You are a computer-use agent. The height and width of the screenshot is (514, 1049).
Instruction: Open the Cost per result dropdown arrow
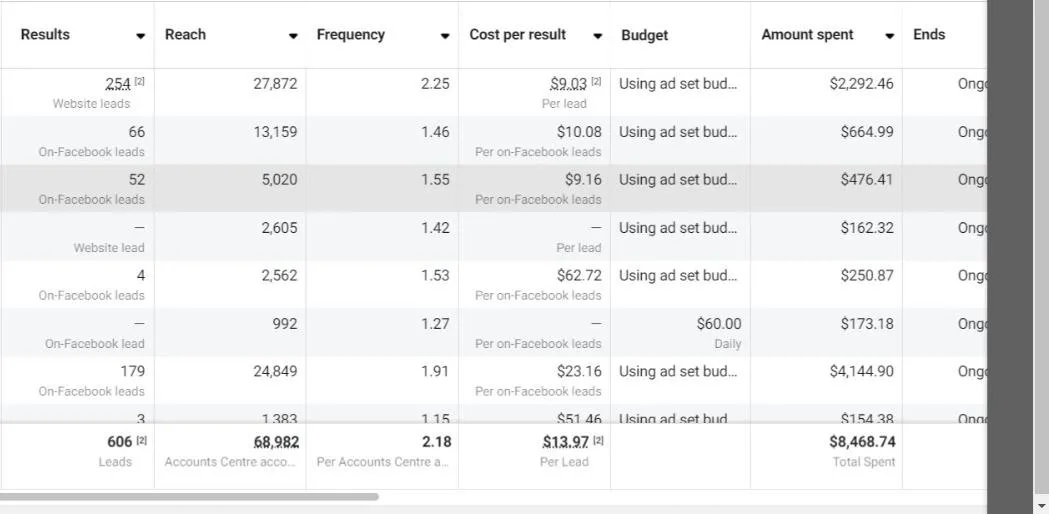pos(597,36)
